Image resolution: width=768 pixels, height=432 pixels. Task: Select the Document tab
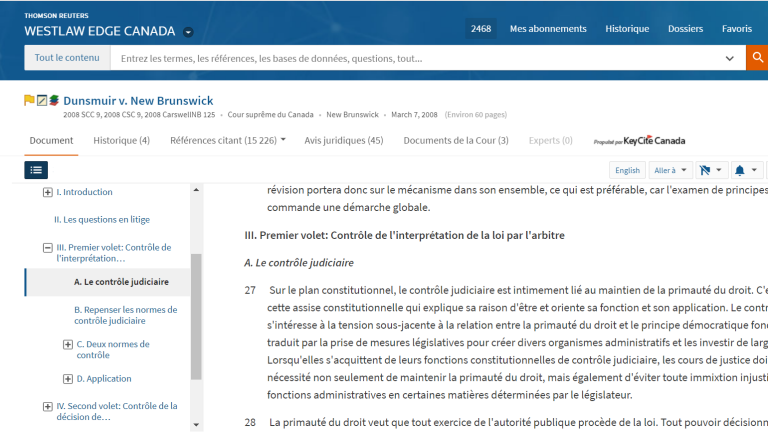tap(51, 141)
